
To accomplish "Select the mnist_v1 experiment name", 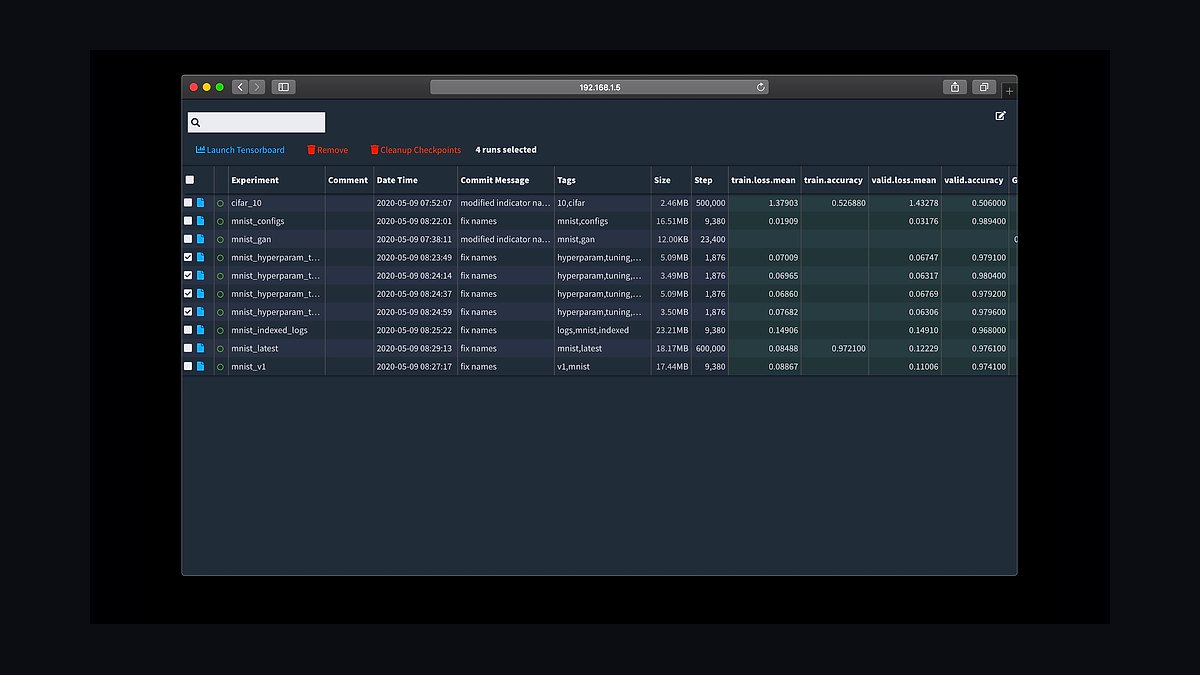I will pyautogui.click(x=249, y=366).
